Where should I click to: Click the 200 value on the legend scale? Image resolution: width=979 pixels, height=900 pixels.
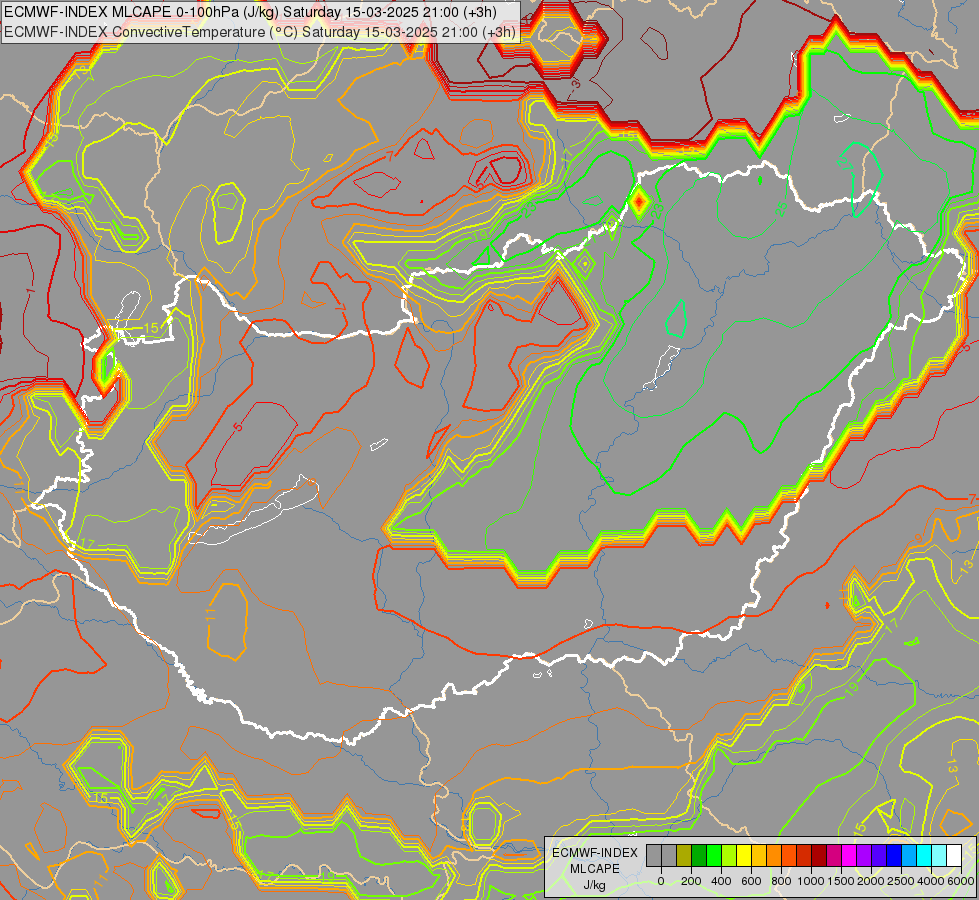(691, 881)
